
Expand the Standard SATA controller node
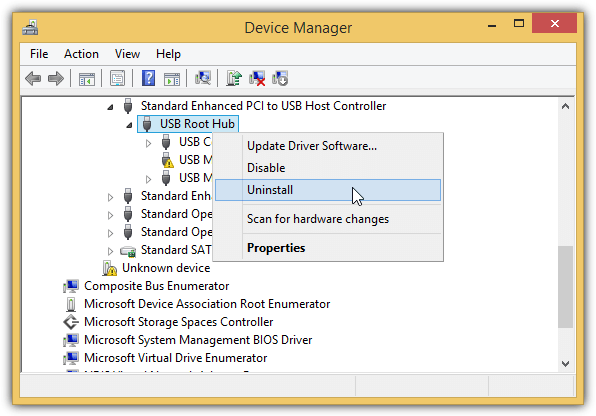(110, 251)
